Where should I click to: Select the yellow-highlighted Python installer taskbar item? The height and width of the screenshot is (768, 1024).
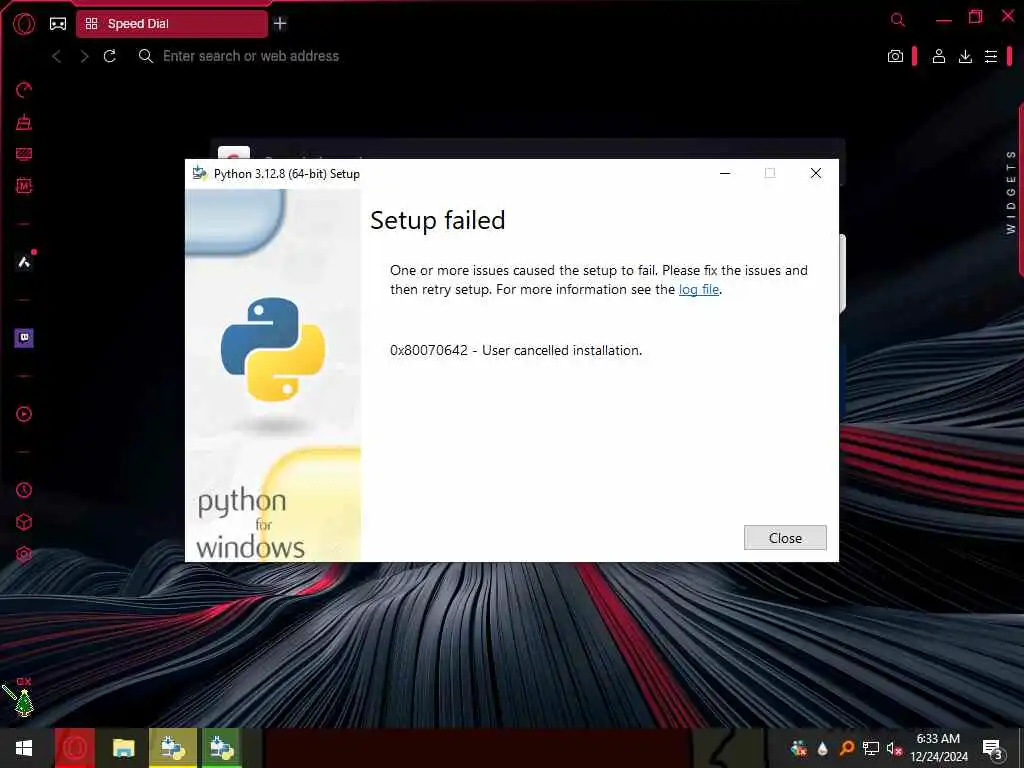point(172,748)
